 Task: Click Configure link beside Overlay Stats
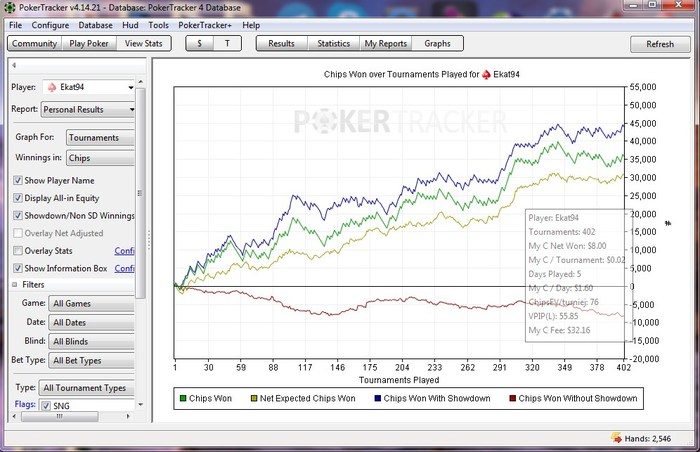pos(125,251)
